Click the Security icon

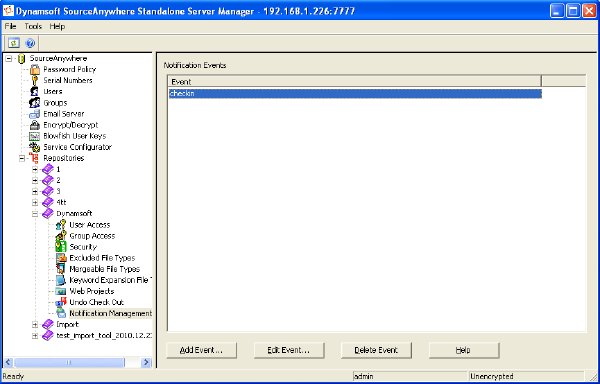pos(61,247)
